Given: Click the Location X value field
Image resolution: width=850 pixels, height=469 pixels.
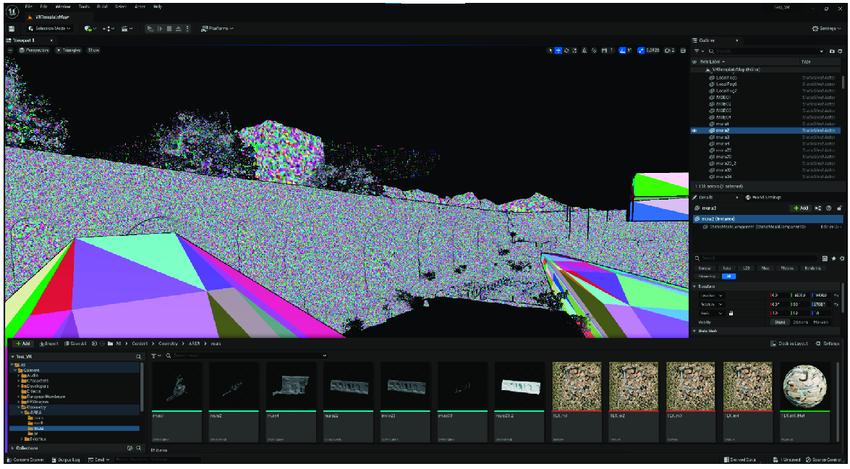Looking at the screenshot, I should (780, 295).
